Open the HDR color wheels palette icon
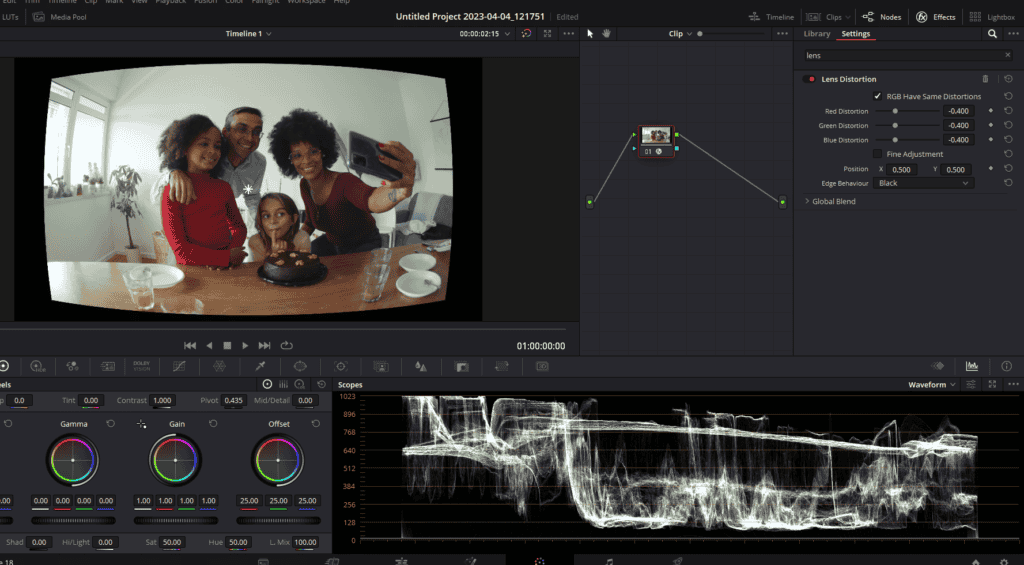1024x565 pixels. [x=37, y=366]
